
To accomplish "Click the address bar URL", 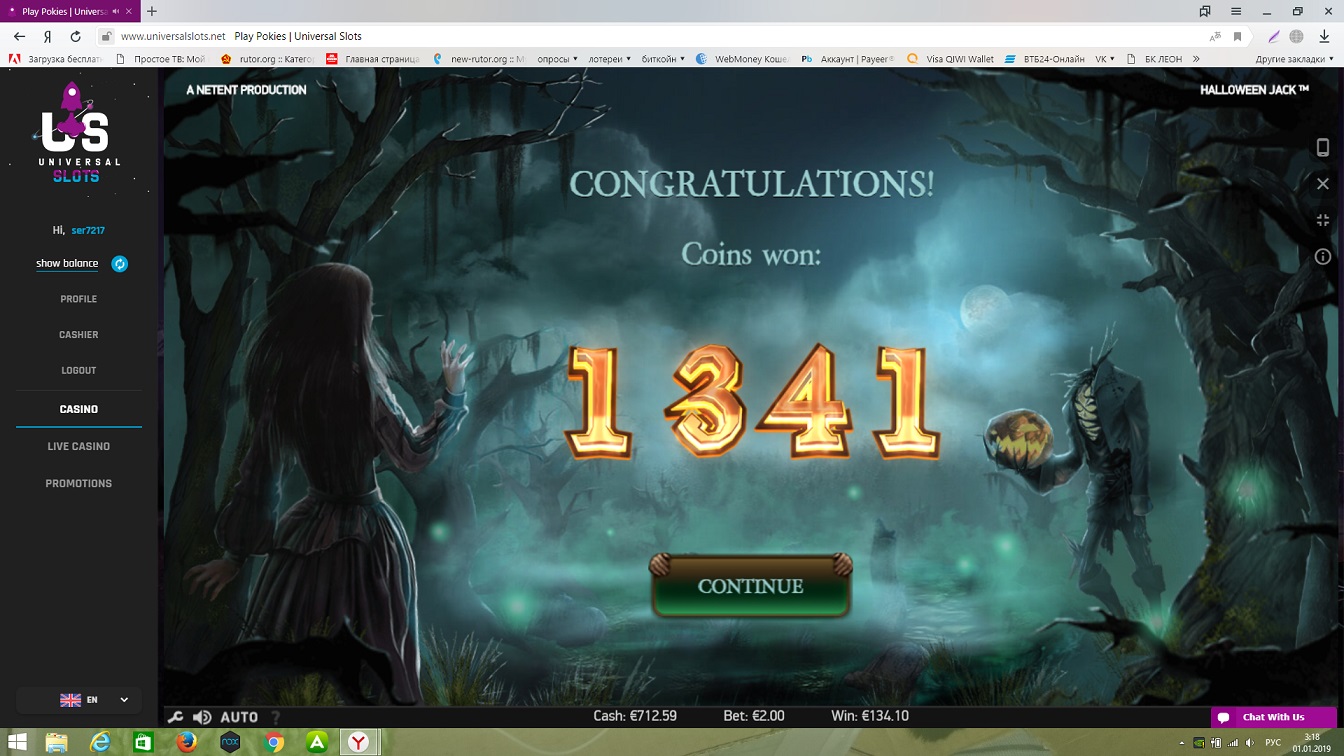I will (173, 36).
